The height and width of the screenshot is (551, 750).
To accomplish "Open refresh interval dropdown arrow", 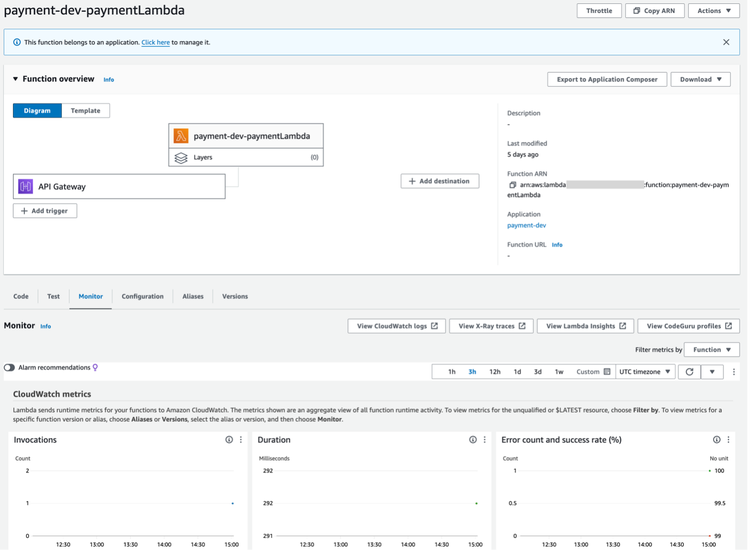I will click(x=712, y=372).
